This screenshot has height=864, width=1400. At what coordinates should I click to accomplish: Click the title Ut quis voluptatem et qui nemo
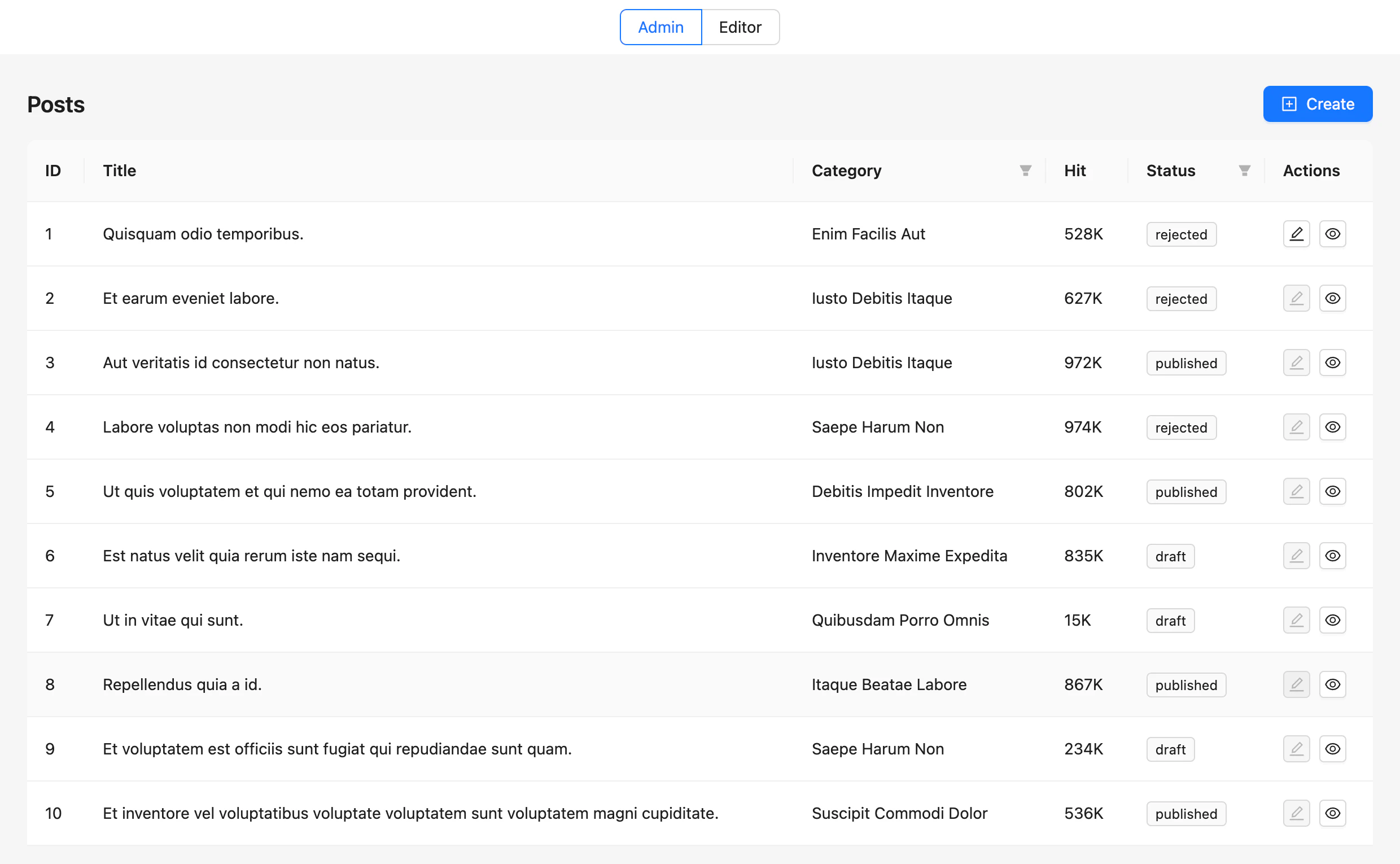(x=289, y=491)
